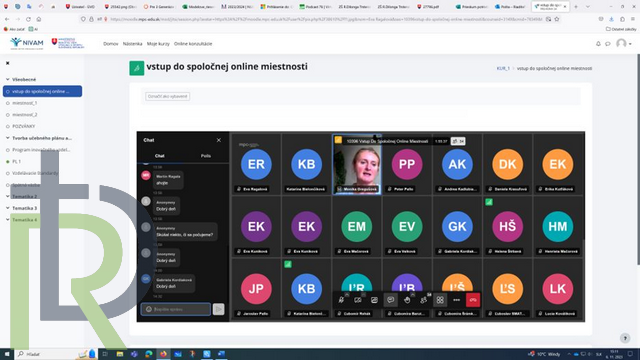The height and width of the screenshot is (360, 640).
Task: Switch to the Polls tab
Action: 206,156
